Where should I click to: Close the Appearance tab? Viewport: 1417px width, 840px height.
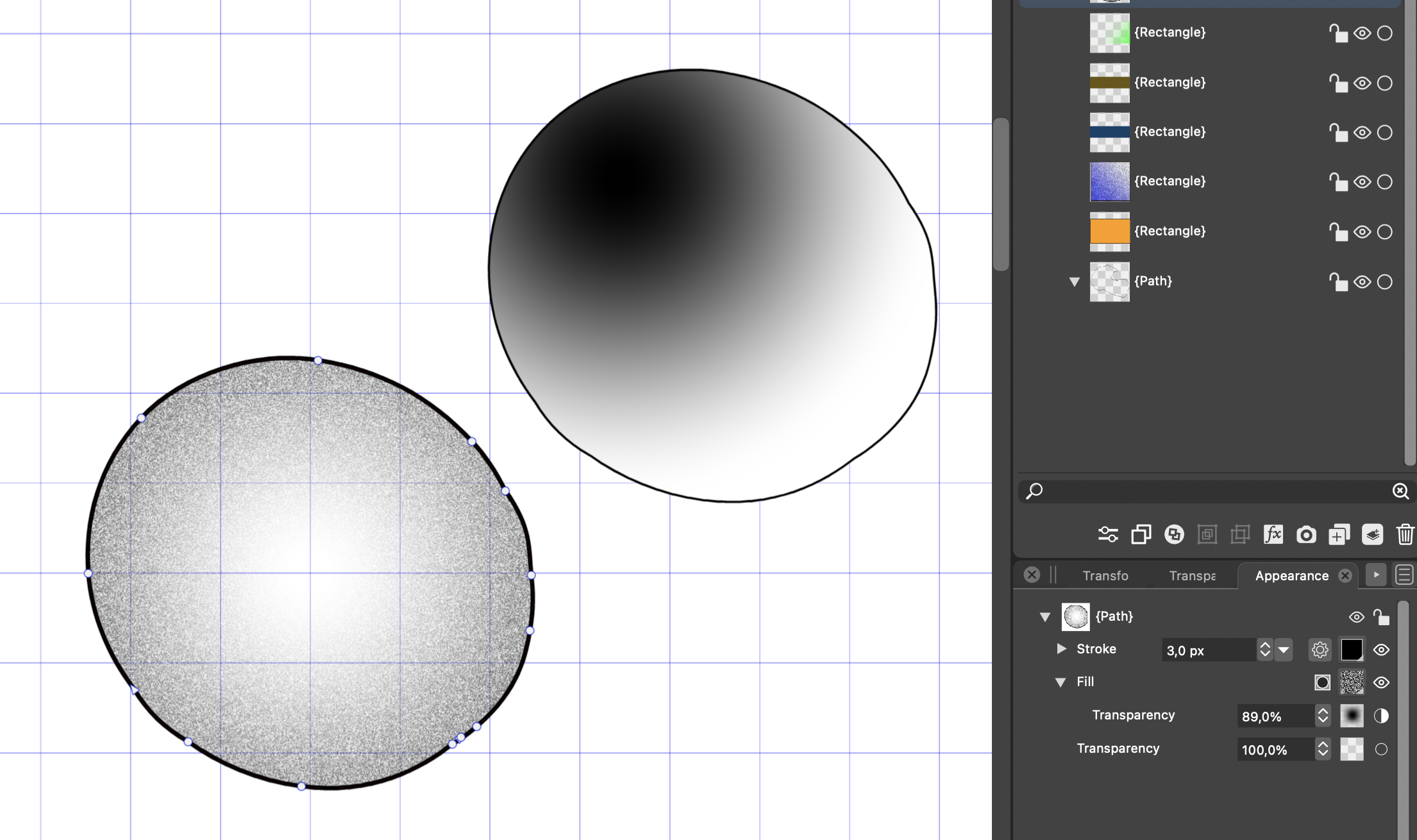[x=1345, y=576]
